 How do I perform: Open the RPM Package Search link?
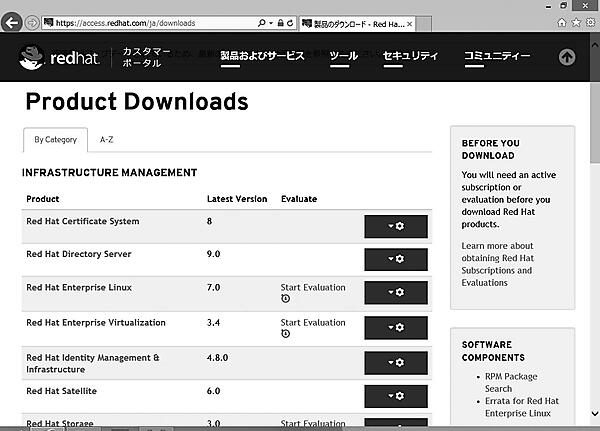tap(512, 382)
